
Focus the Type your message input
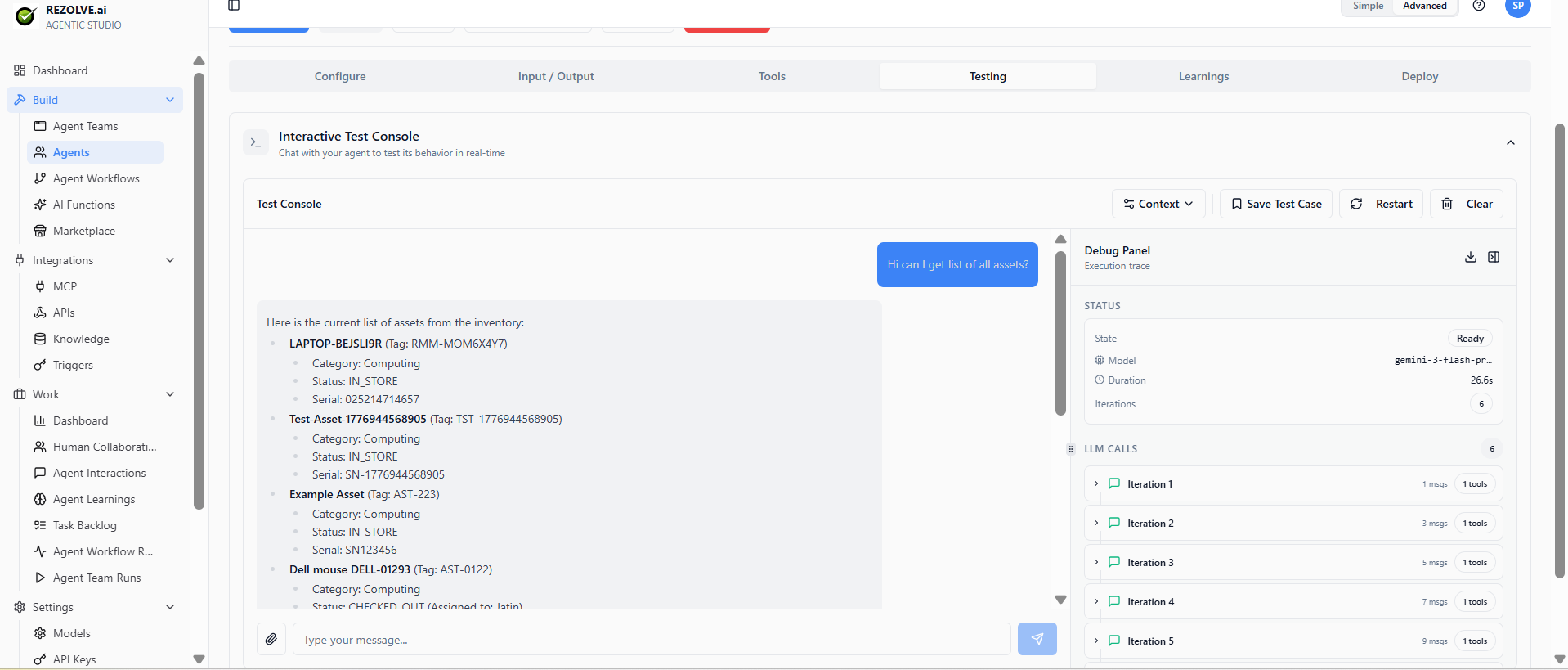click(652, 639)
